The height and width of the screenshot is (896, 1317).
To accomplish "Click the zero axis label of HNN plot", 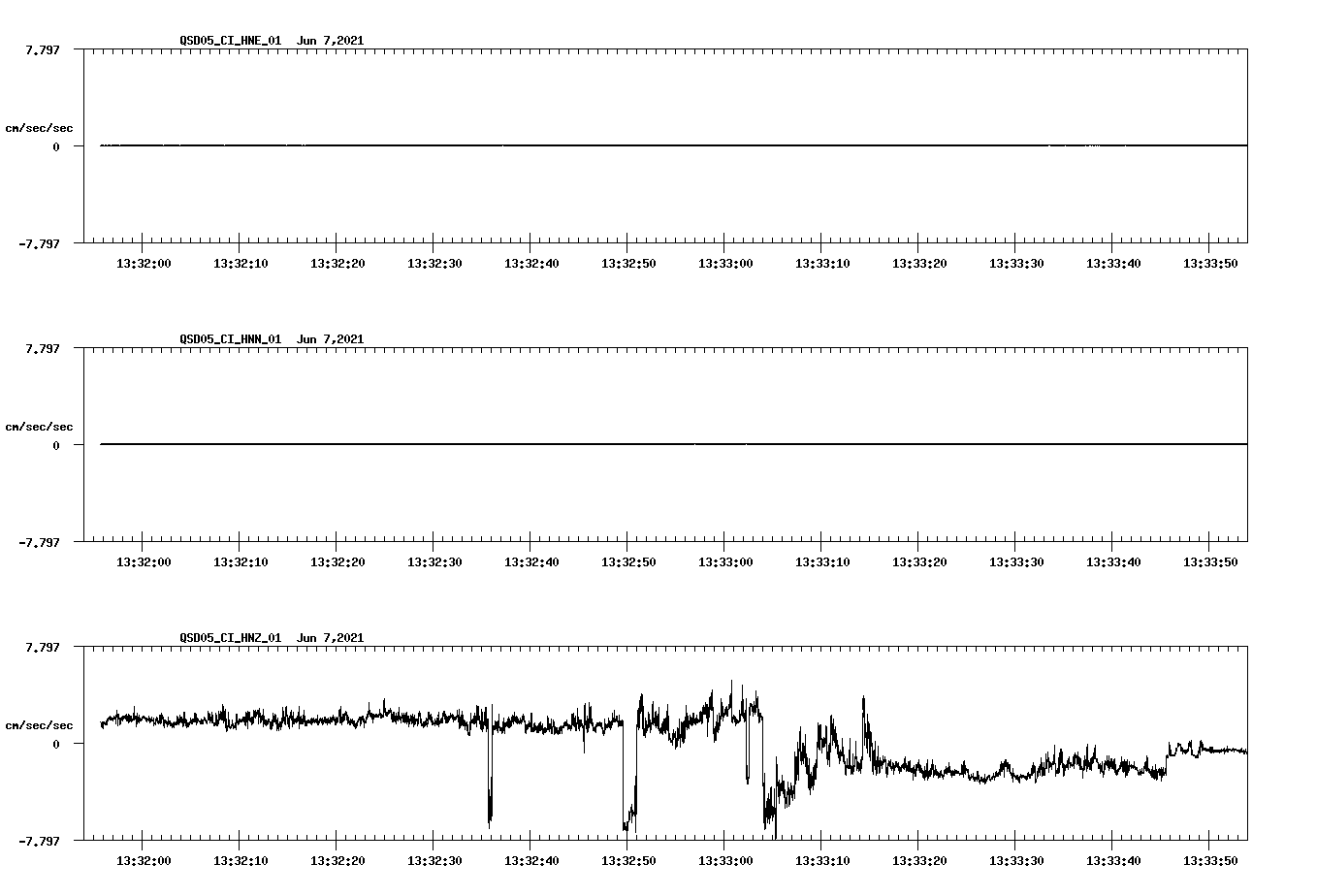I will 56,445.
